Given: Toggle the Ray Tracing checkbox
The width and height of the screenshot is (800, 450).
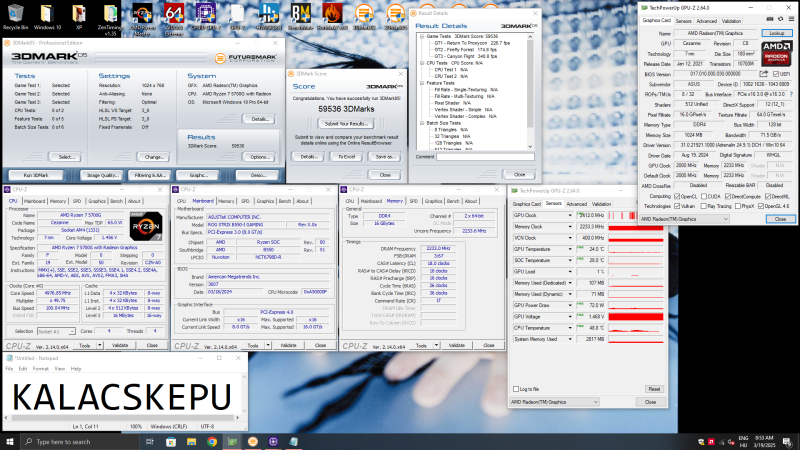Looking at the screenshot, I should pos(704,206).
